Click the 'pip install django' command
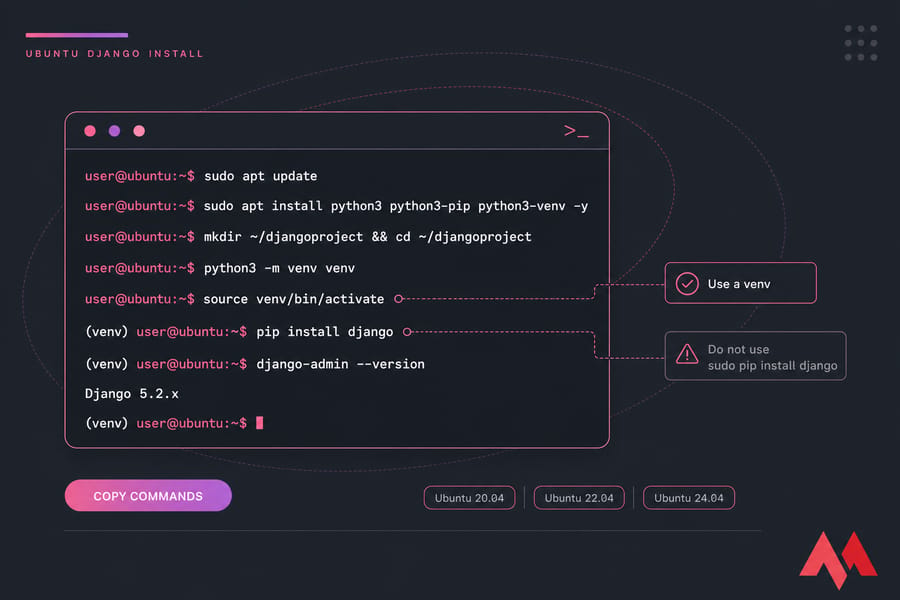Viewport: 900px width, 600px height. click(324, 332)
